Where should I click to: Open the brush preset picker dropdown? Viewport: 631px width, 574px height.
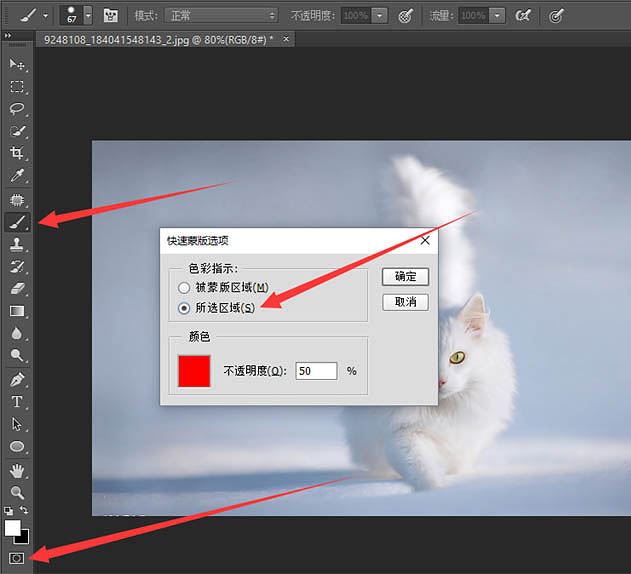[x=88, y=16]
